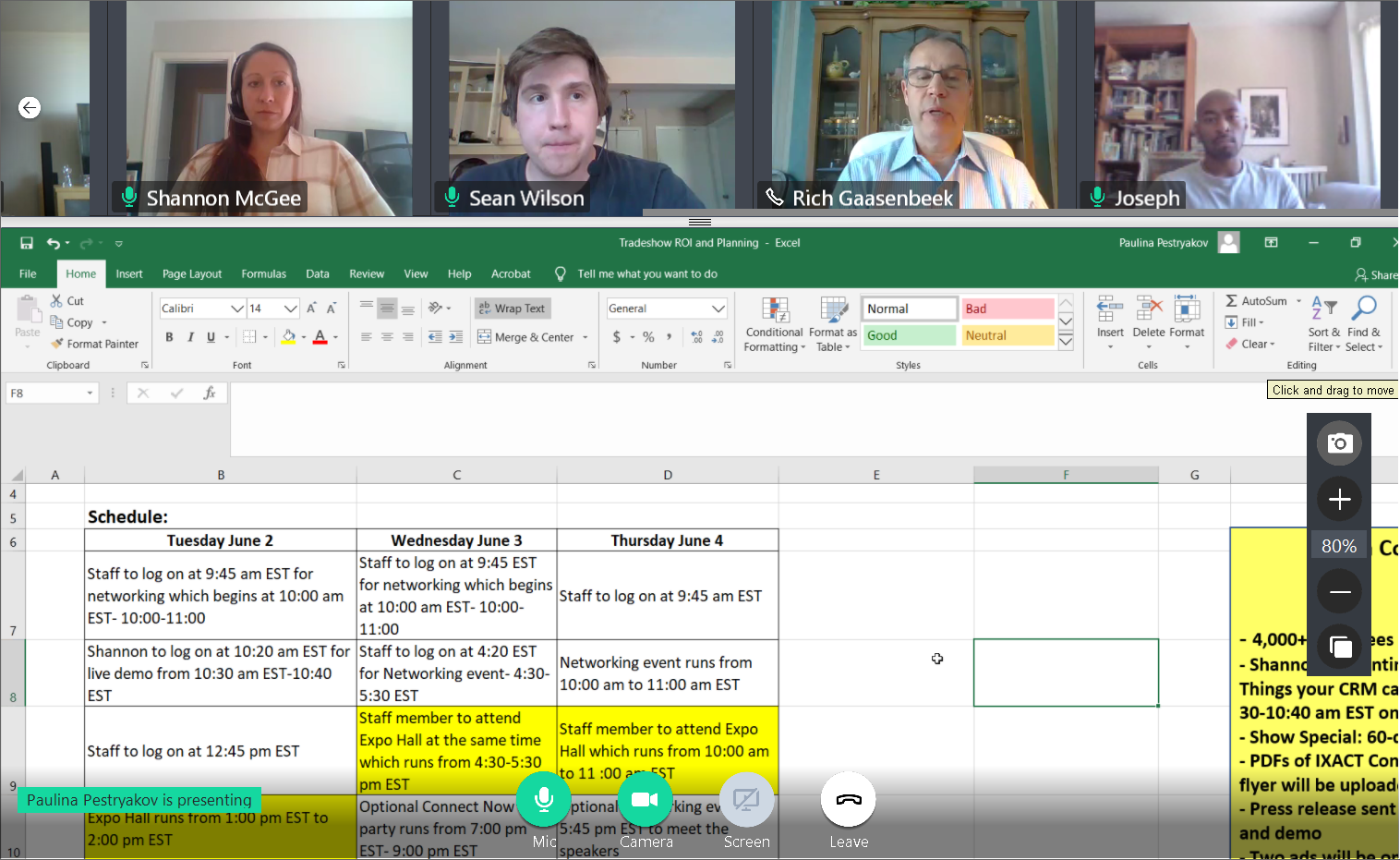Apply percent style format
The width and height of the screenshot is (1400, 860).
[x=648, y=337]
